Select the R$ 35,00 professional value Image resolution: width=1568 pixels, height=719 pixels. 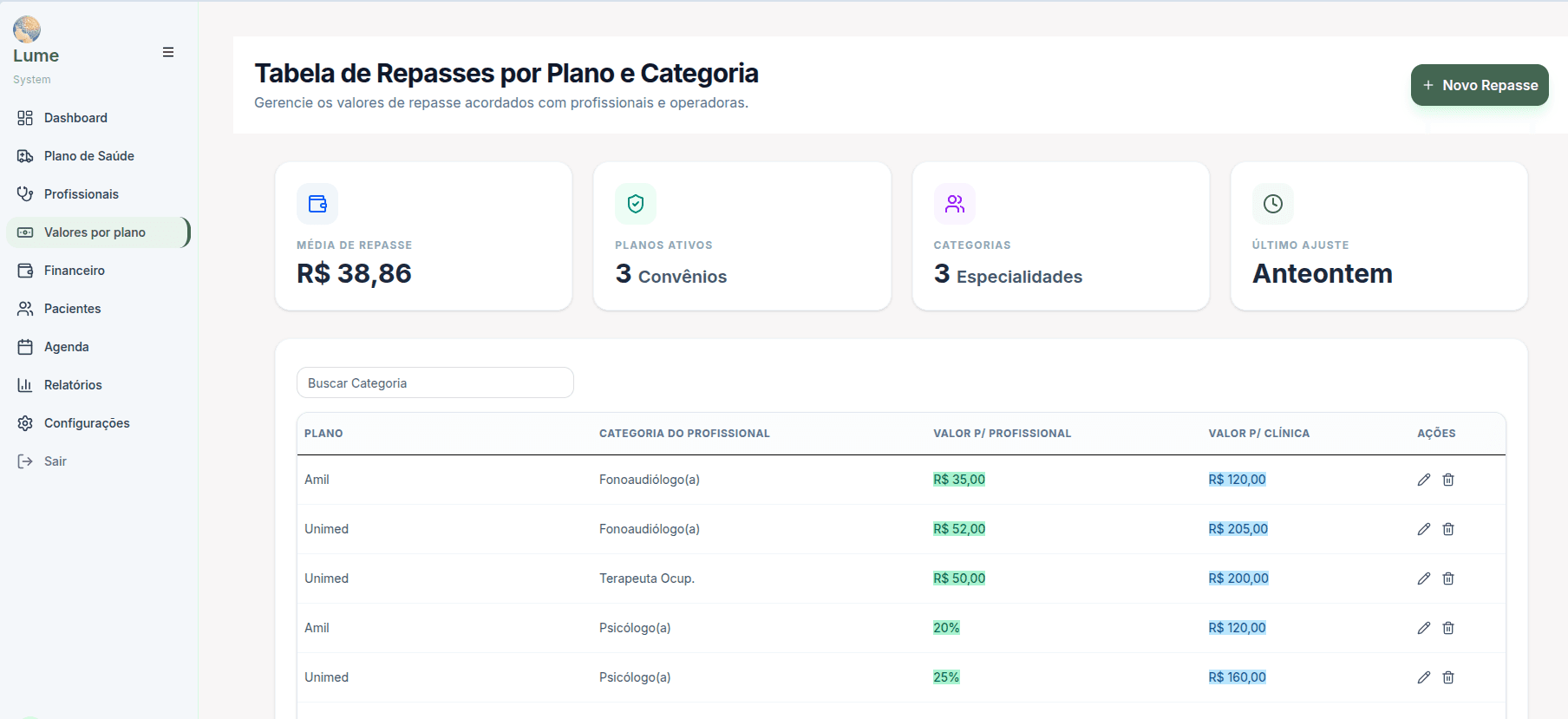959,480
